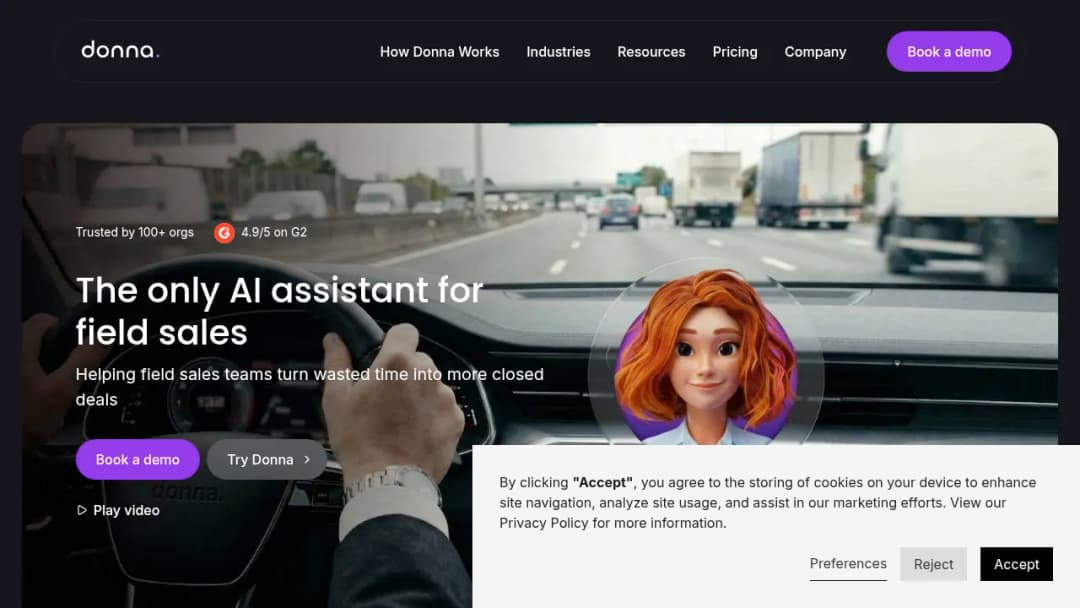Go to the Pricing page
Viewport: 1080px width, 608px height.
tap(735, 52)
